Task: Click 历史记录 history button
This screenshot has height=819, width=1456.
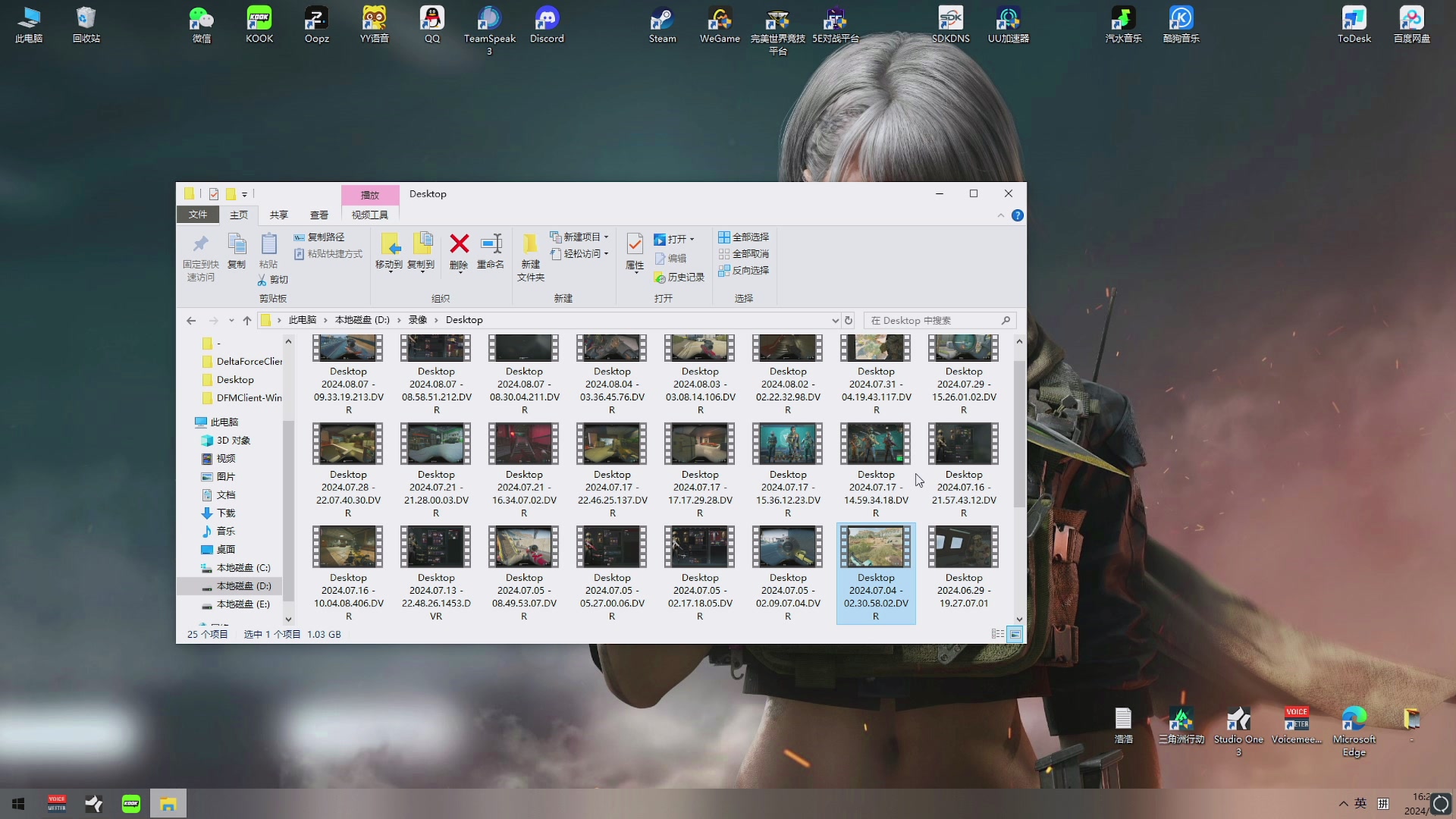Action: tap(679, 277)
